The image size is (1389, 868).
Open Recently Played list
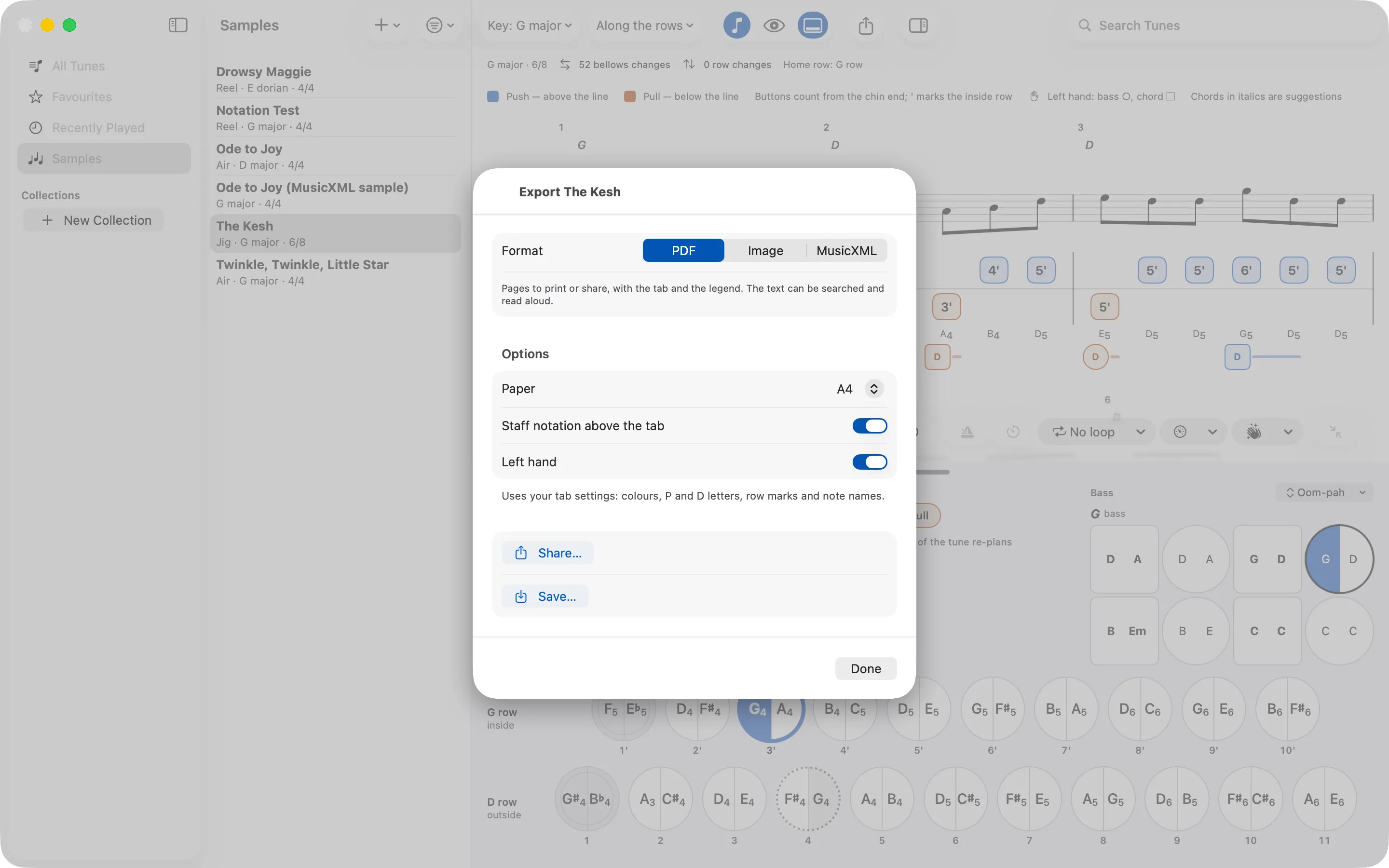104,127
